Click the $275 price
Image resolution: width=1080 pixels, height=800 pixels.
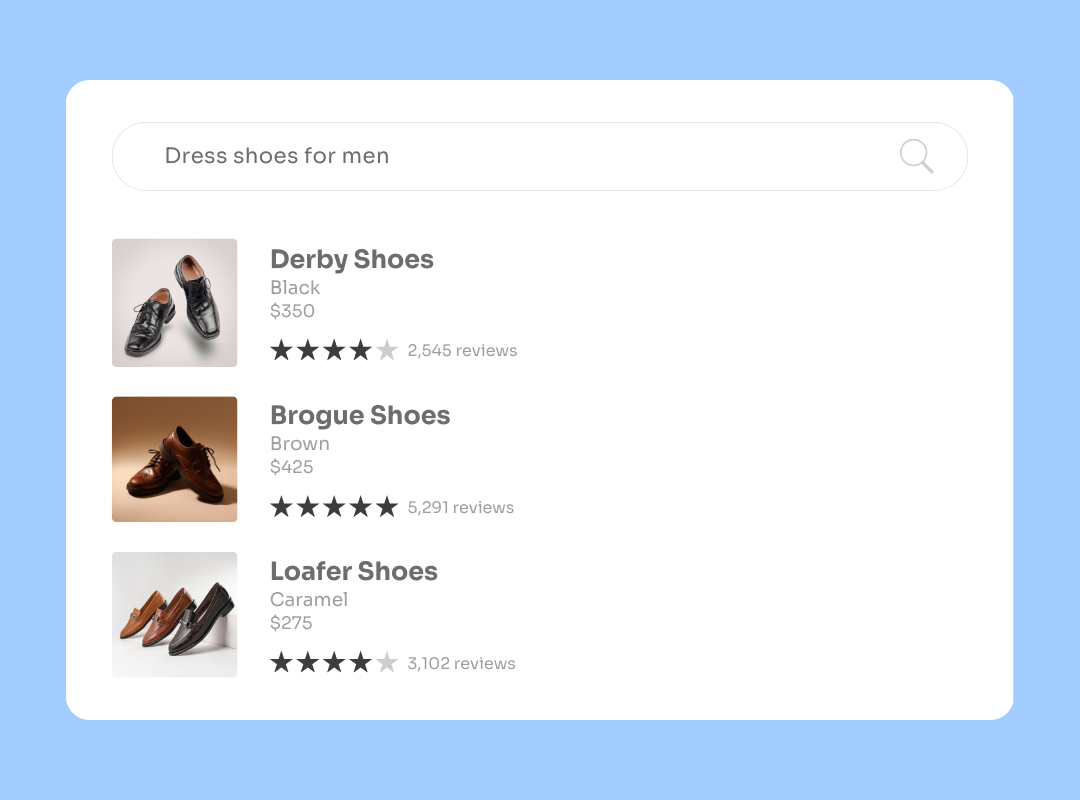(x=291, y=623)
